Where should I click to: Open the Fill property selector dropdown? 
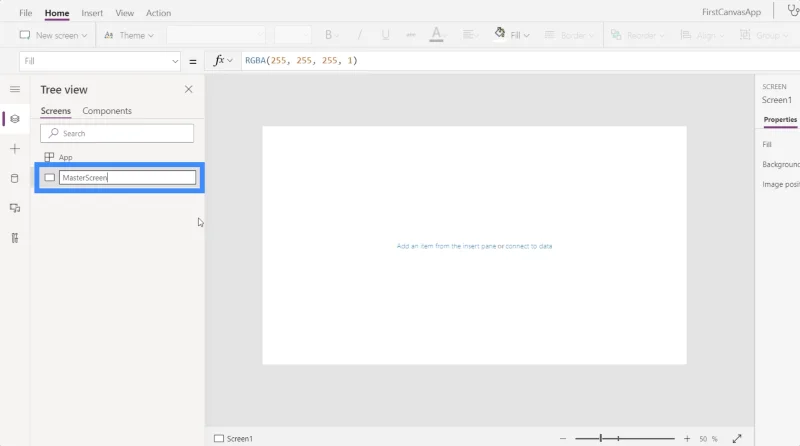[100, 61]
